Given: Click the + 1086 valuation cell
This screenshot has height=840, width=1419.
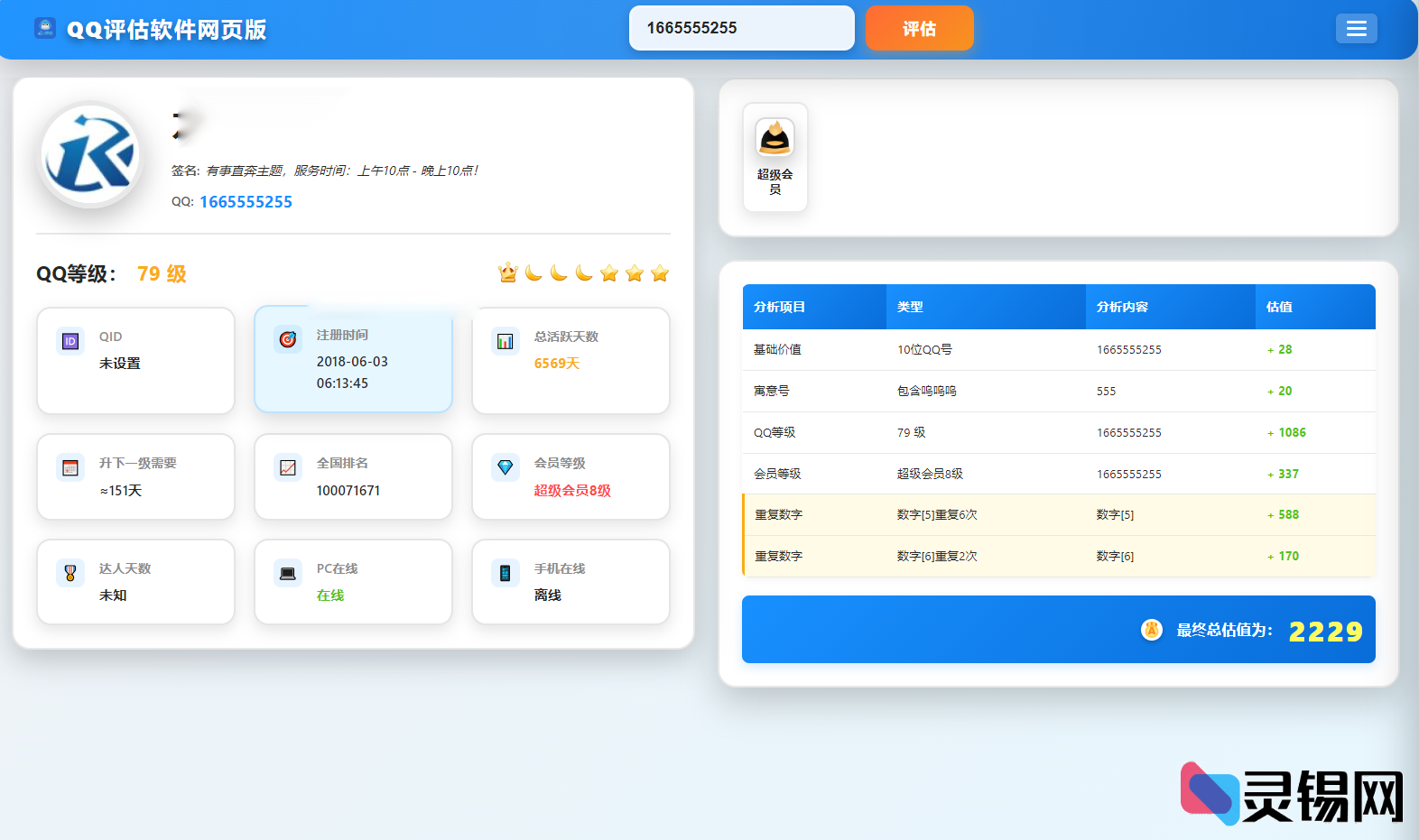Looking at the screenshot, I should pos(1286,432).
